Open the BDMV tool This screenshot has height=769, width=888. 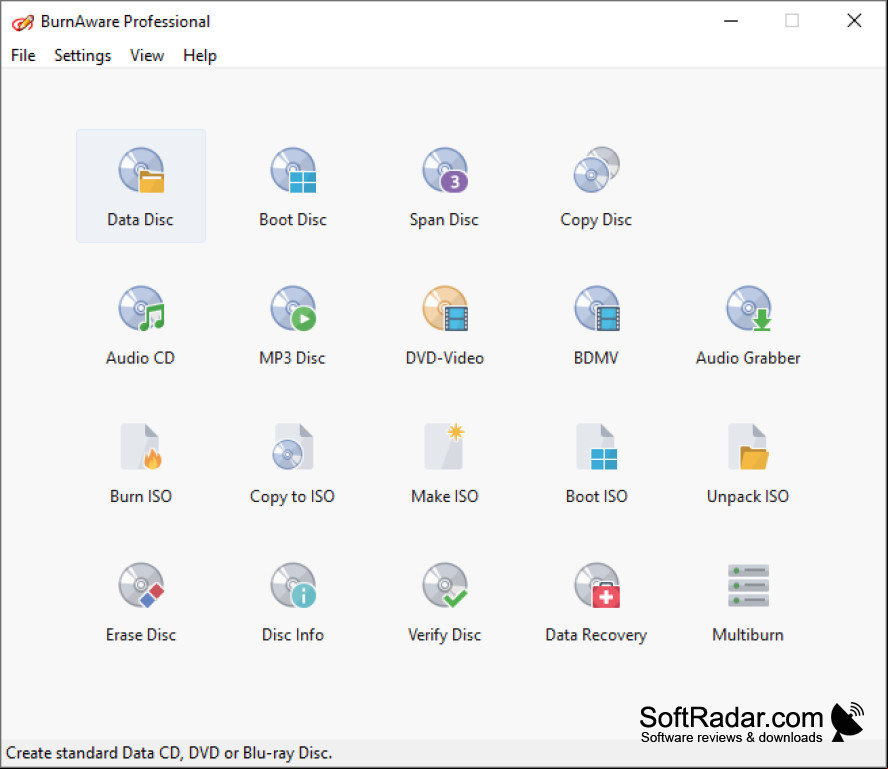click(596, 324)
